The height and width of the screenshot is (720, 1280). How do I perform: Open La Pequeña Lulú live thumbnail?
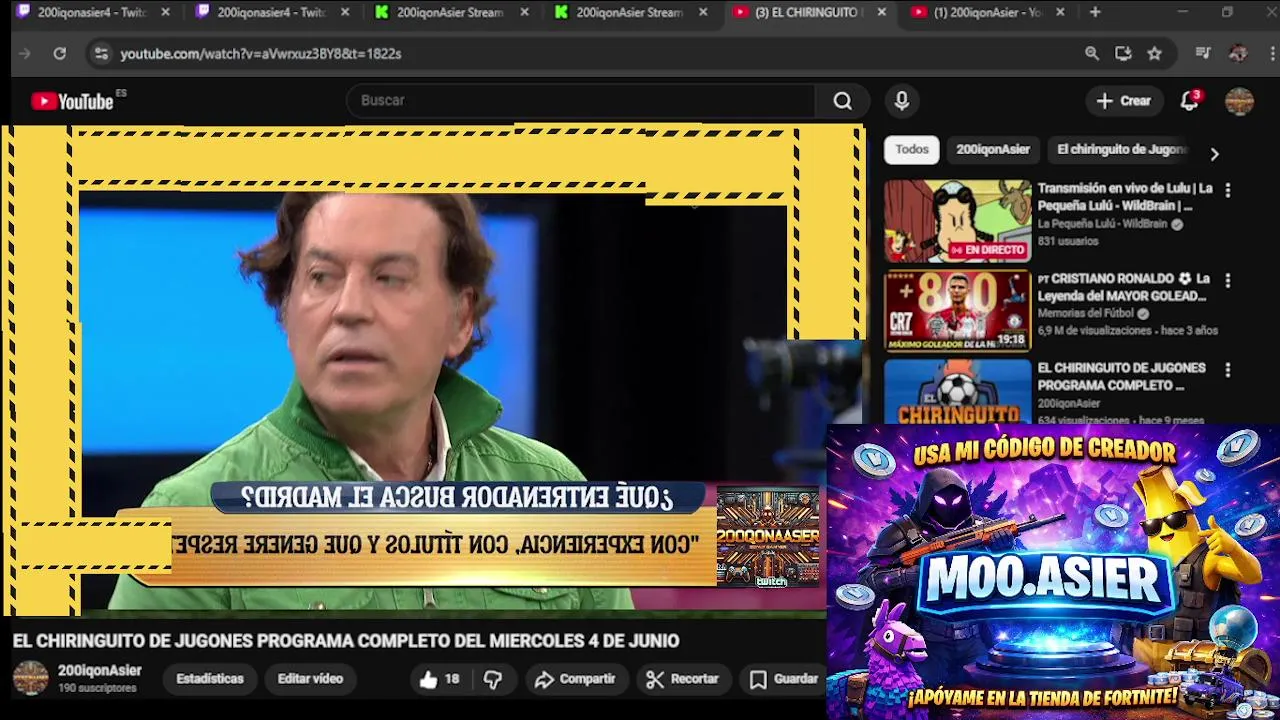pos(957,221)
